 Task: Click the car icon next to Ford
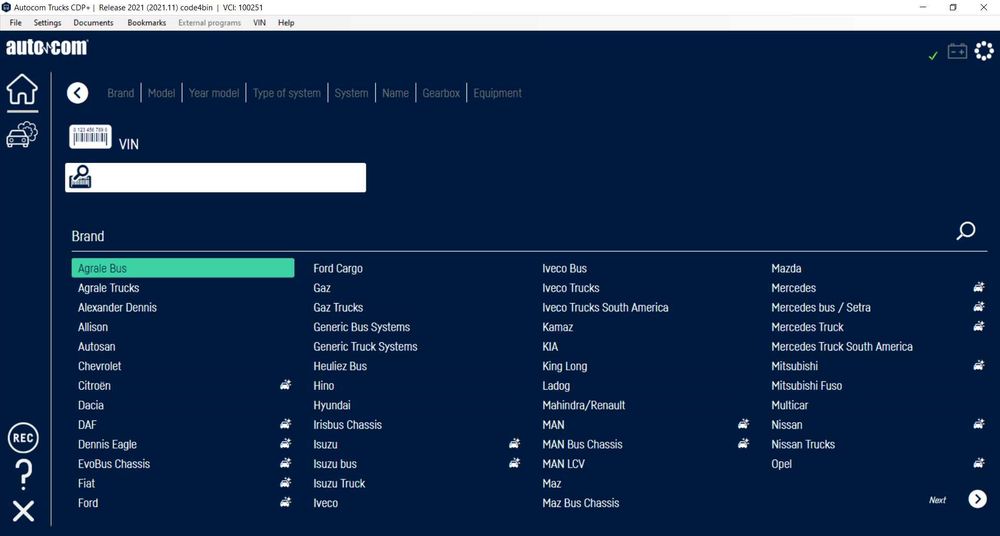286,502
